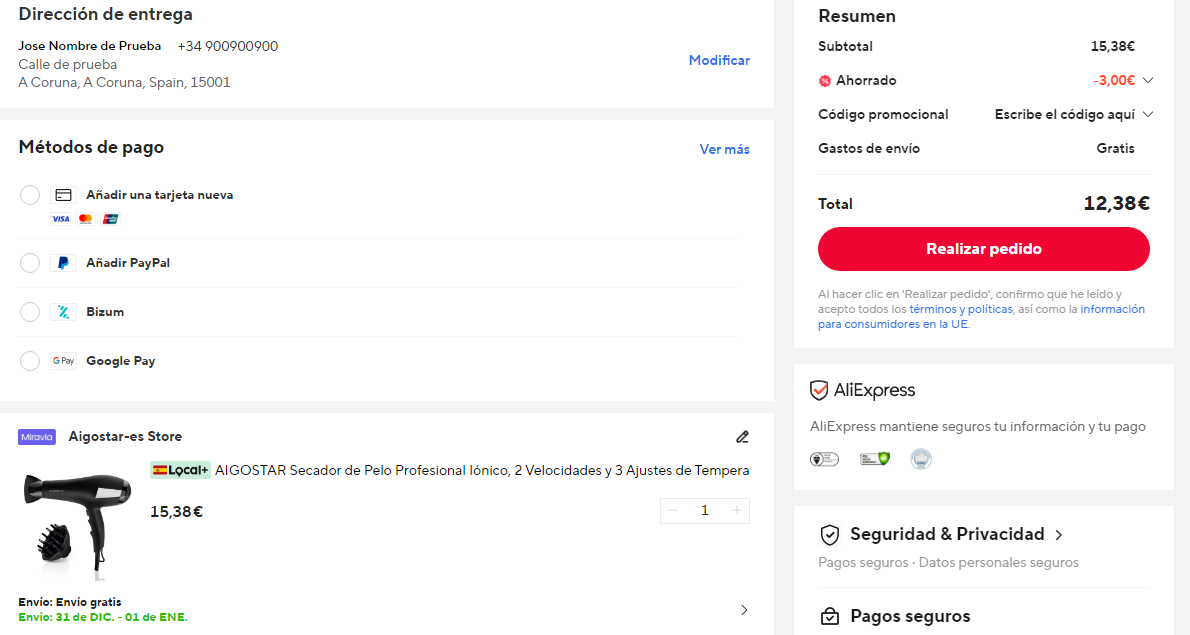Click the Bizum logo icon
1190x635 pixels.
click(x=64, y=312)
